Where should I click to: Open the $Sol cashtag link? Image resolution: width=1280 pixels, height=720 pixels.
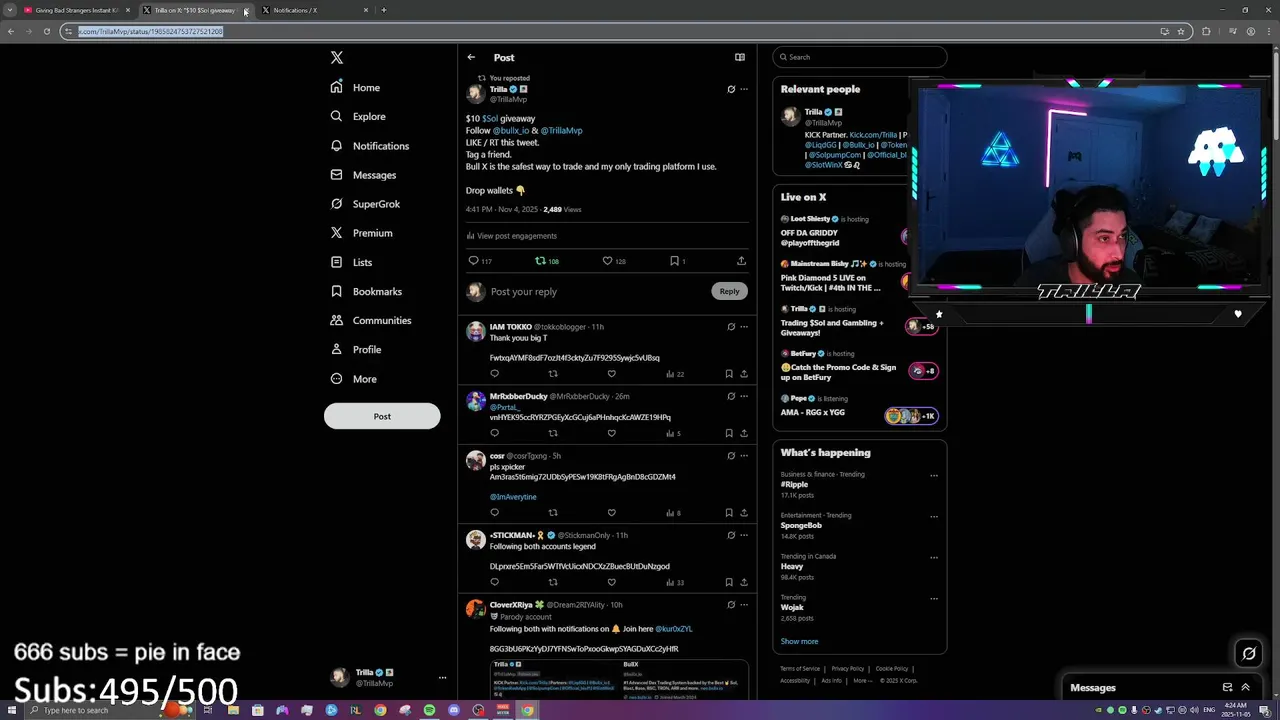(490, 119)
